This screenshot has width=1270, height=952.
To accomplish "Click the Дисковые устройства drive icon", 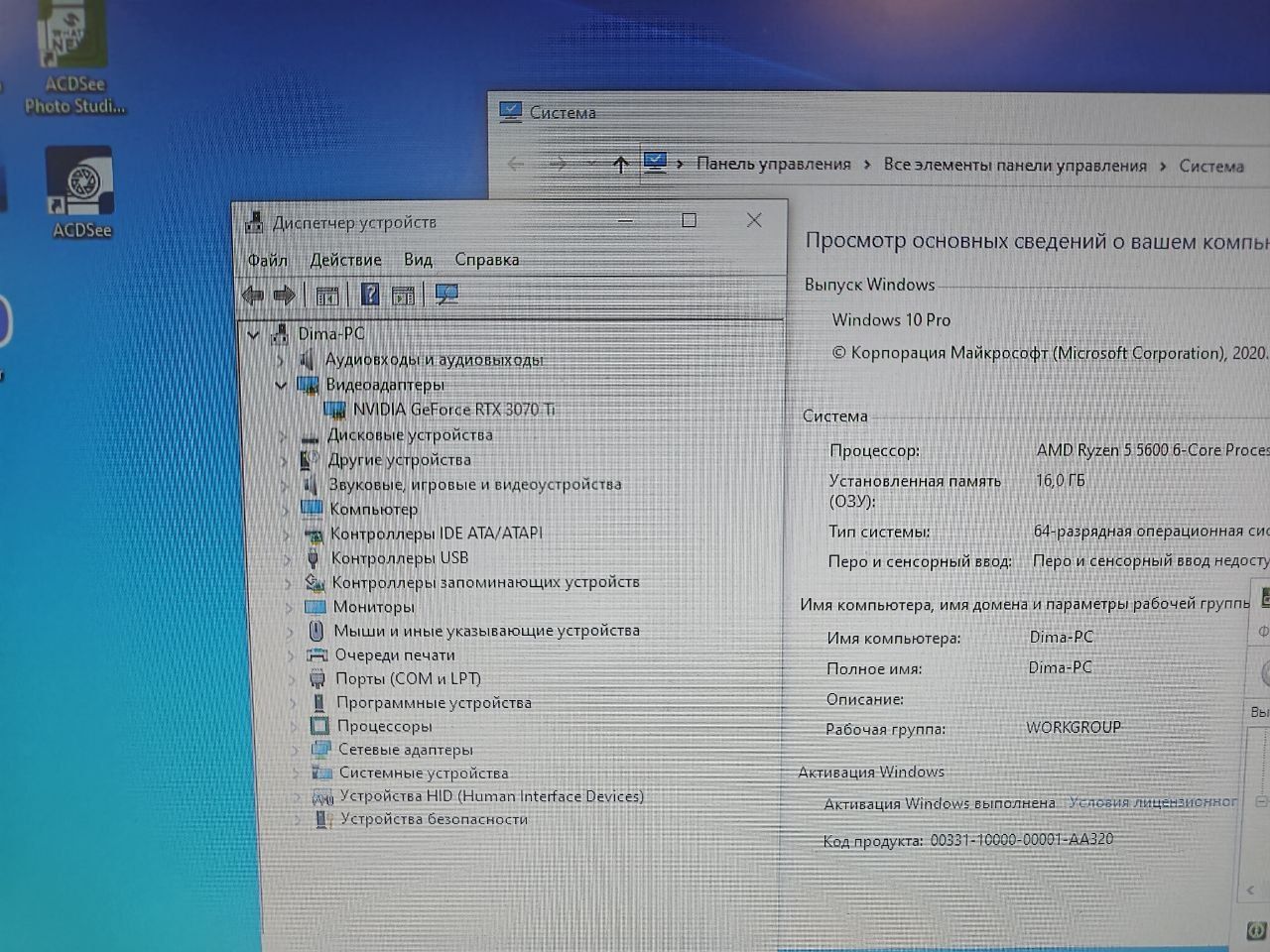I will 310,435.
